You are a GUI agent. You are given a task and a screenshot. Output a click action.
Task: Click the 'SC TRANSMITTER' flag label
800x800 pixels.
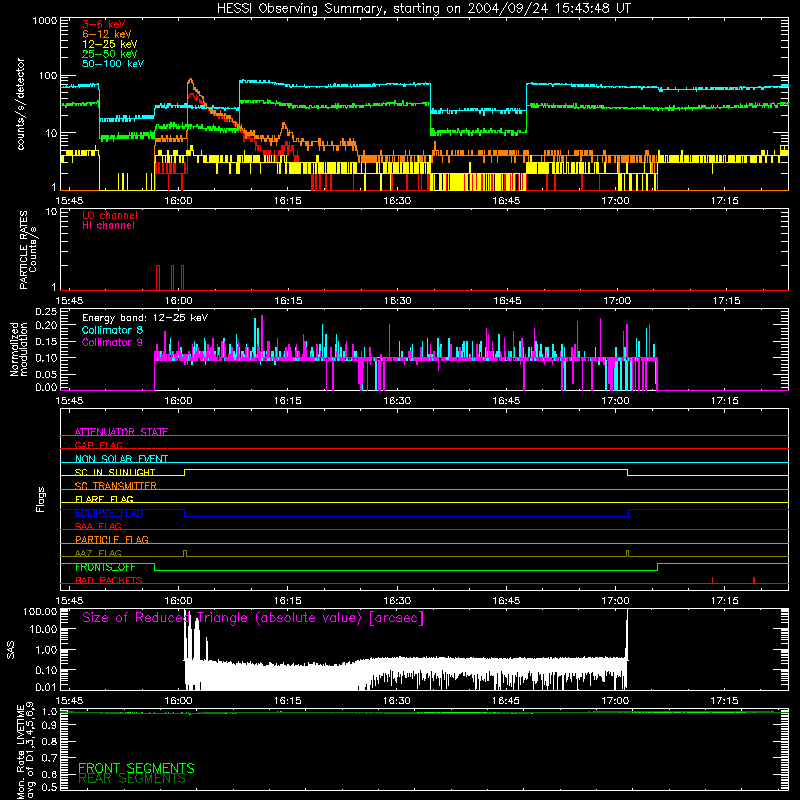[x=115, y=486]
